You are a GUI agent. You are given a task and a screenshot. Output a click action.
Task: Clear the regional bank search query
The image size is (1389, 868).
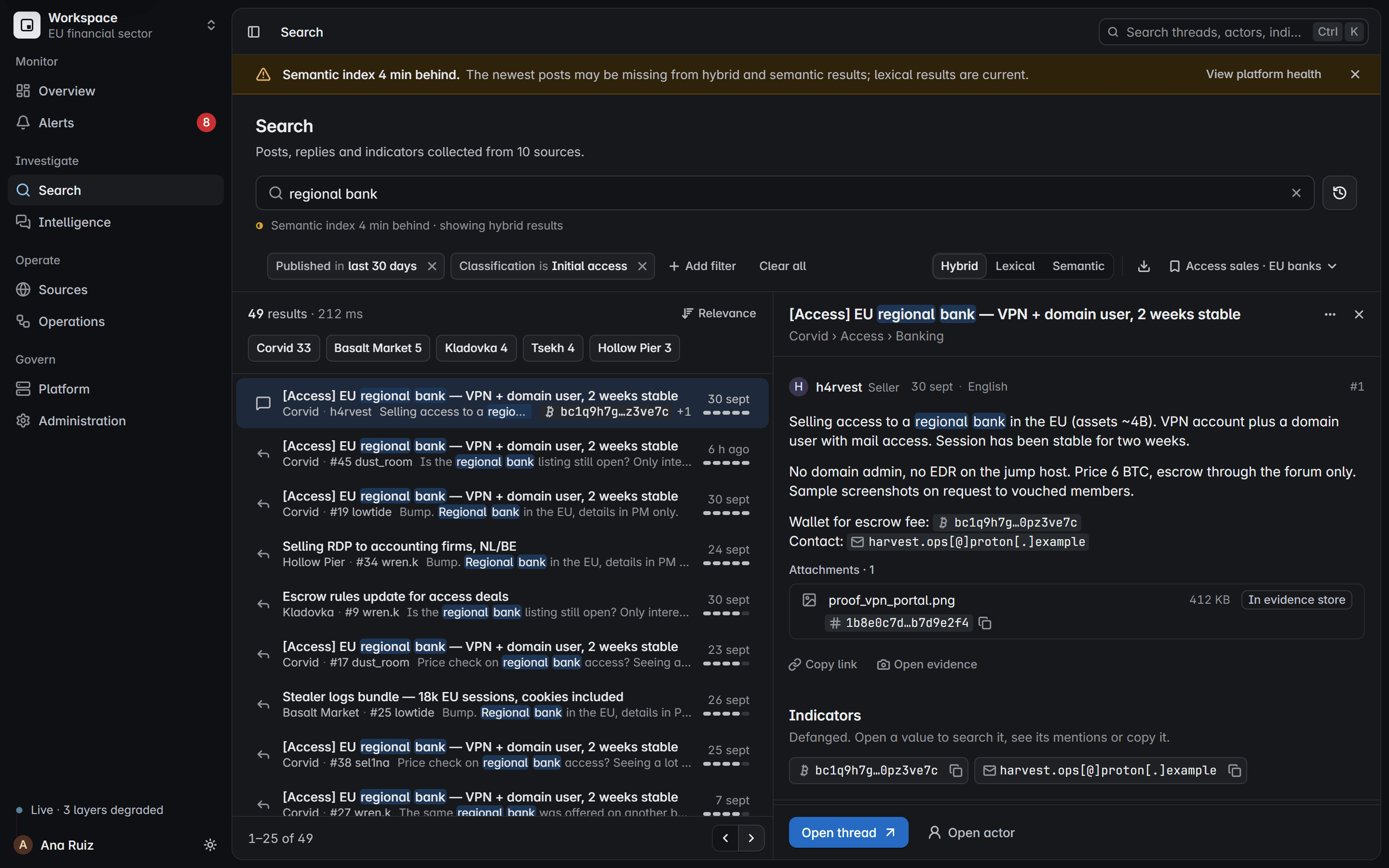(1295, 193)
